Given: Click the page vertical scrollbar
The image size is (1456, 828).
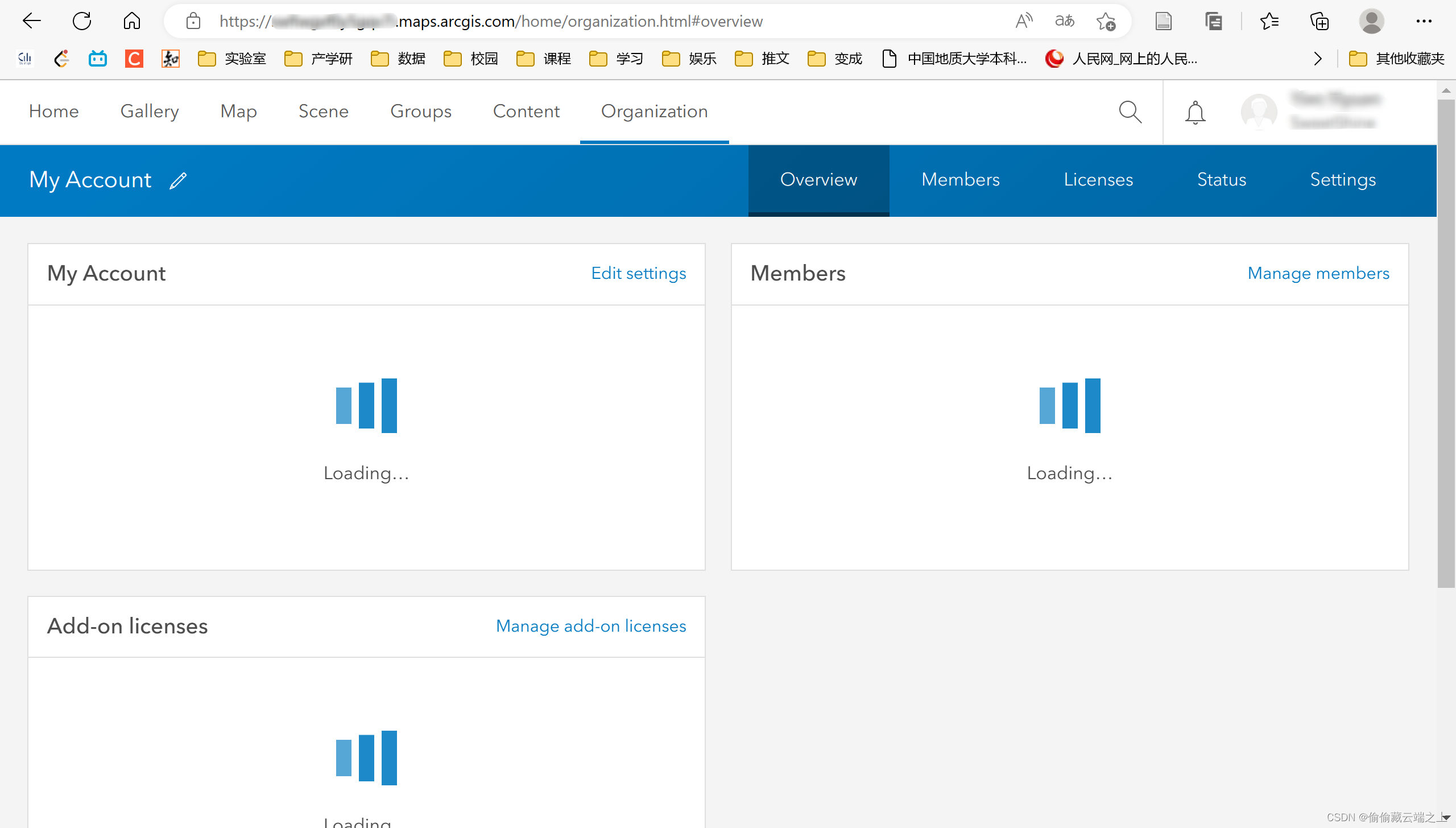Looking at the screenshot, I should click(1445, 341).
